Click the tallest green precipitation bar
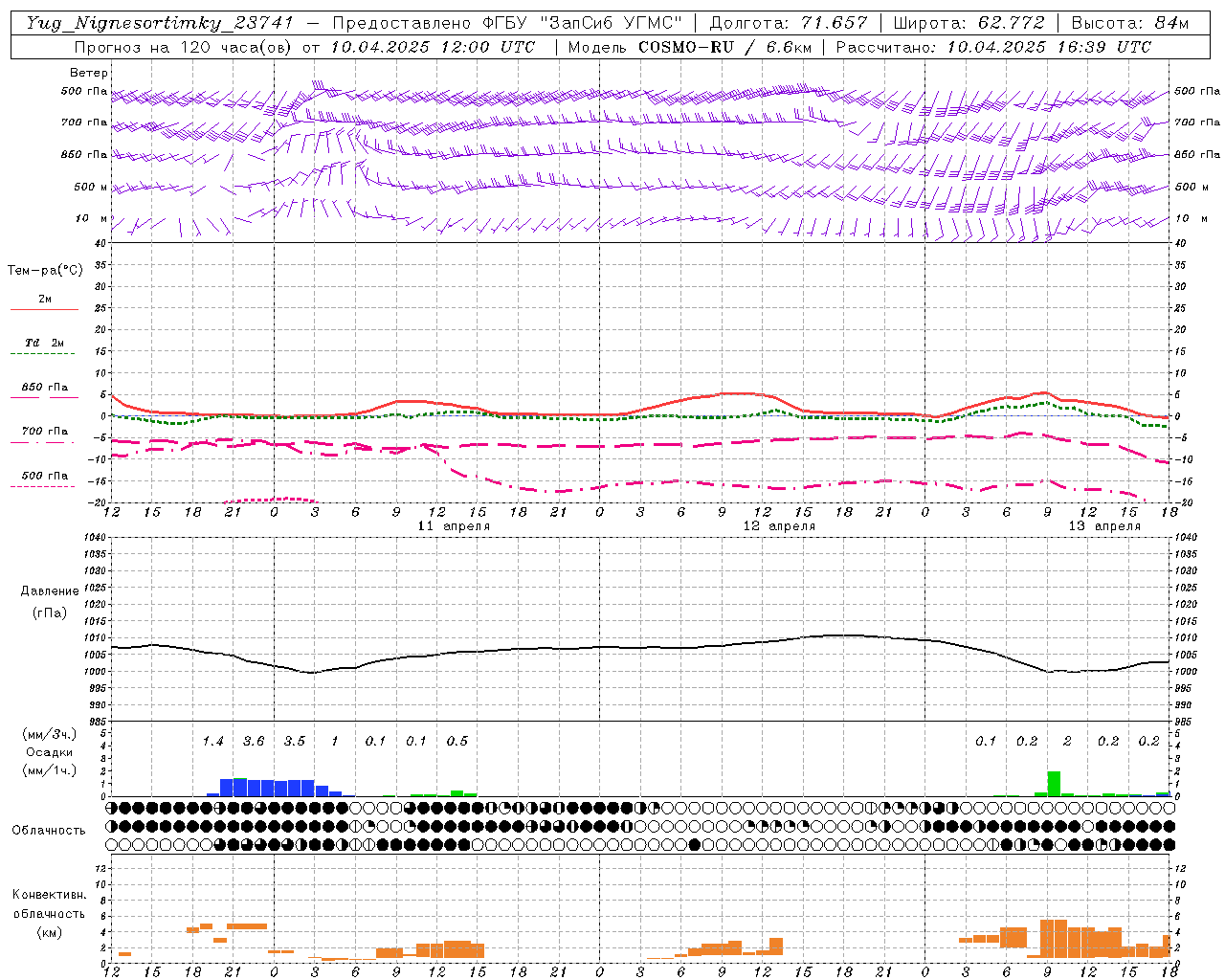 point(1054,784)
